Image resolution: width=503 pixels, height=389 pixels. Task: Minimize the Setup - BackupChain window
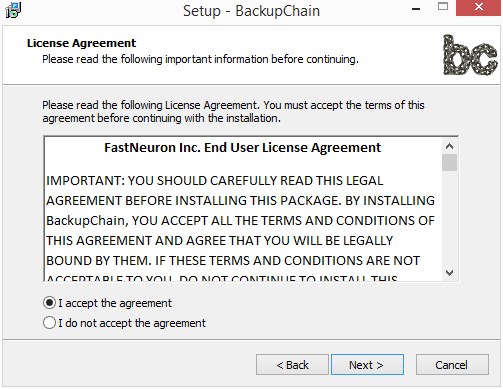click(x=416, y=9)
